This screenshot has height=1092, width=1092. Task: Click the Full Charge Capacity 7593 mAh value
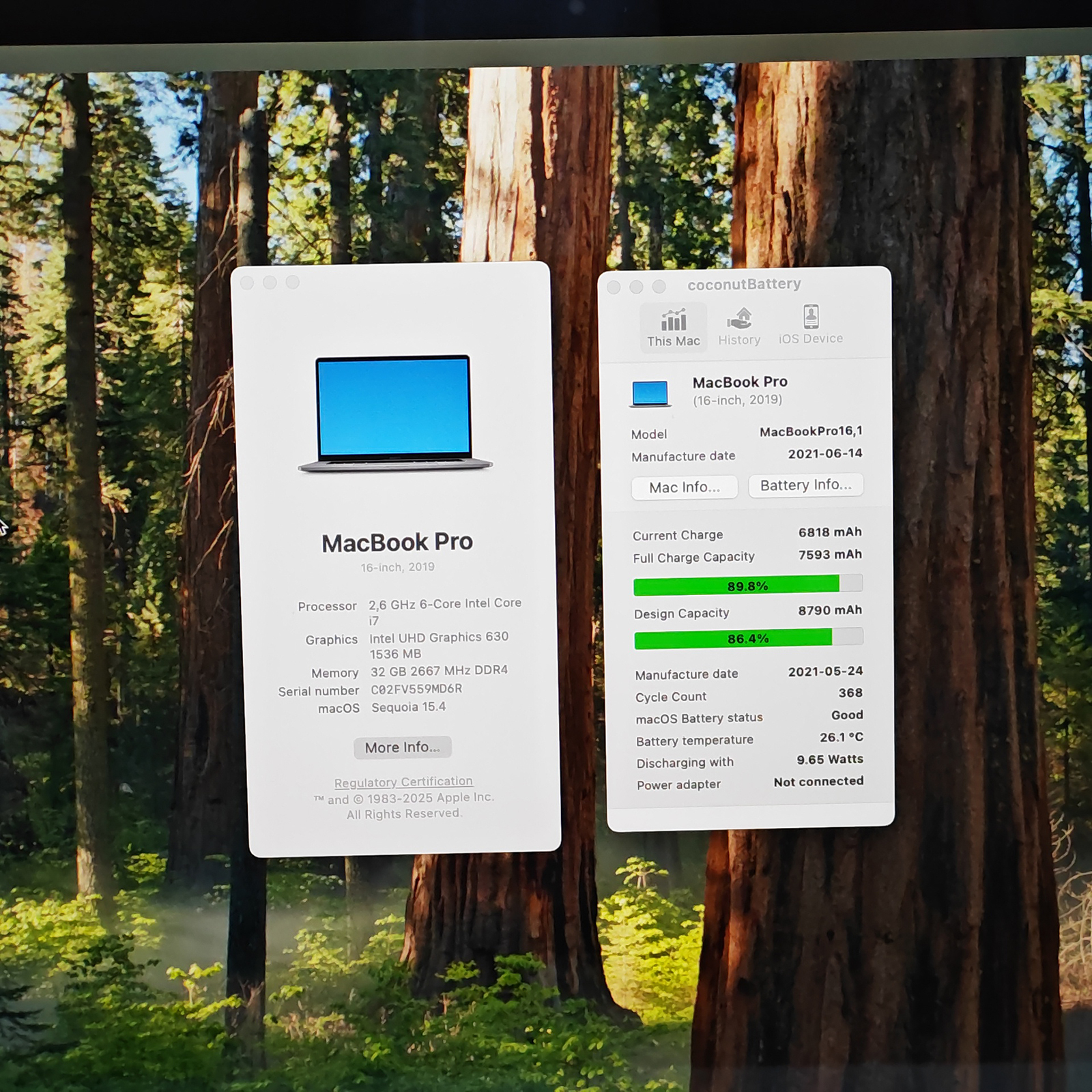[830, 555]
